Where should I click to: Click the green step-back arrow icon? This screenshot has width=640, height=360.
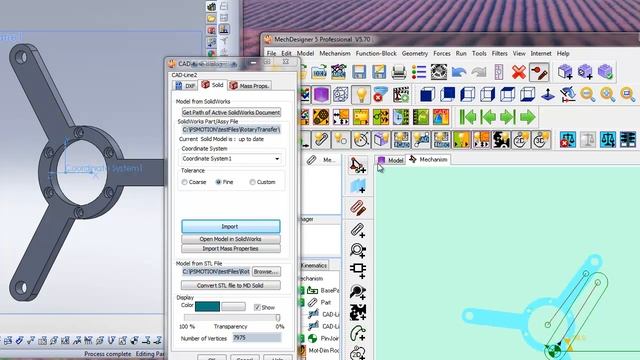(x=488, y=117)
